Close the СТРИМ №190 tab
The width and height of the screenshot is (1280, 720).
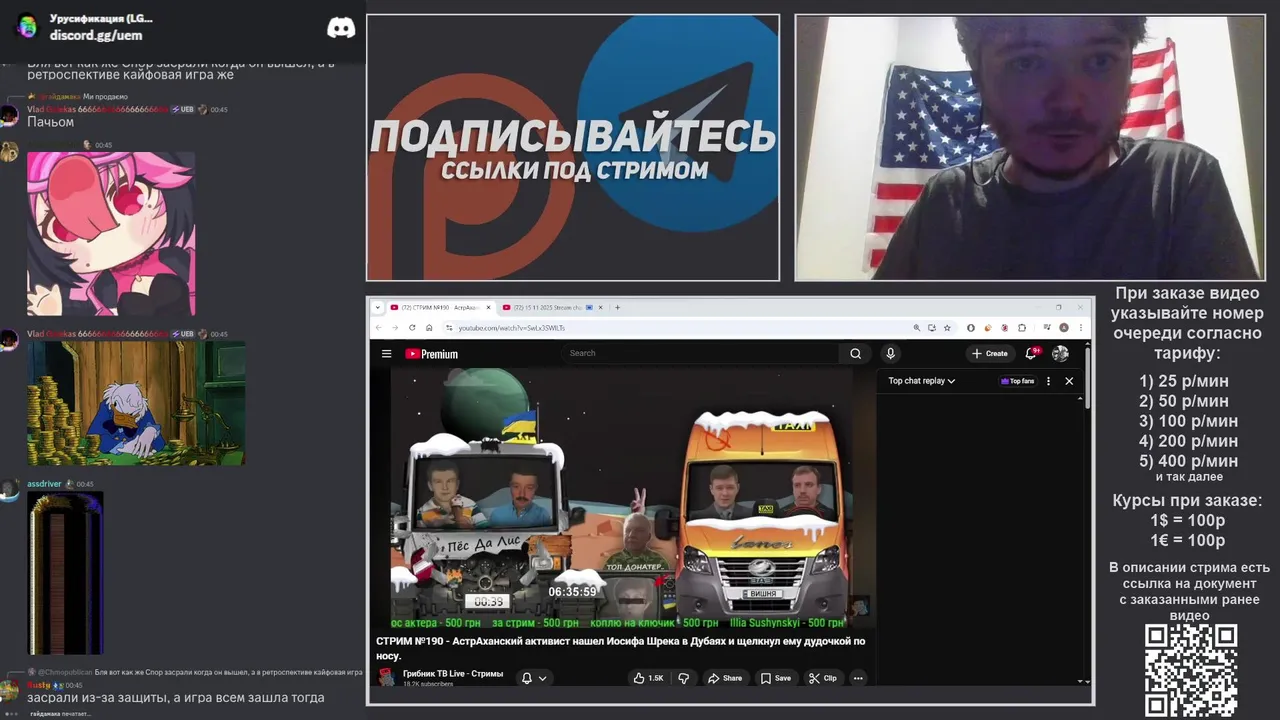(487, 307)
